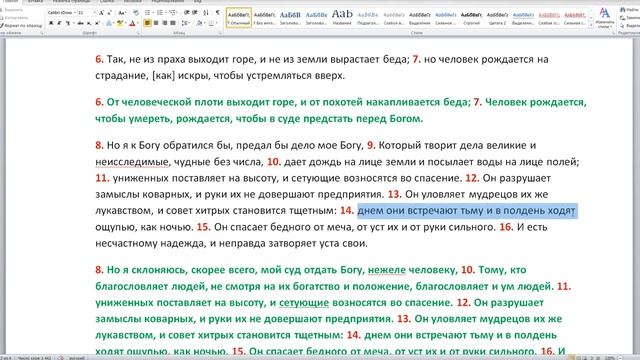This screenshot has width=640, height=360.
Task: Center the paragraph text
Action: click(156, 23)
